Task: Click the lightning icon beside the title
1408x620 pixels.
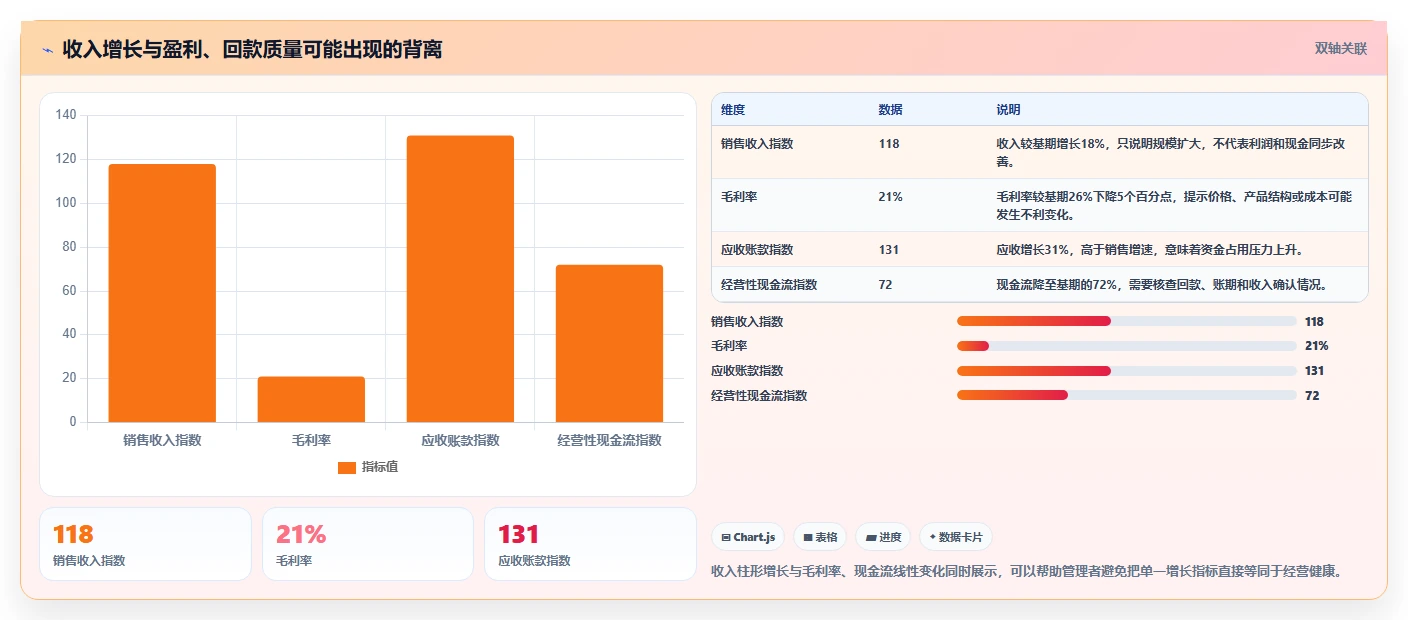Action: (x=47, y=49)
